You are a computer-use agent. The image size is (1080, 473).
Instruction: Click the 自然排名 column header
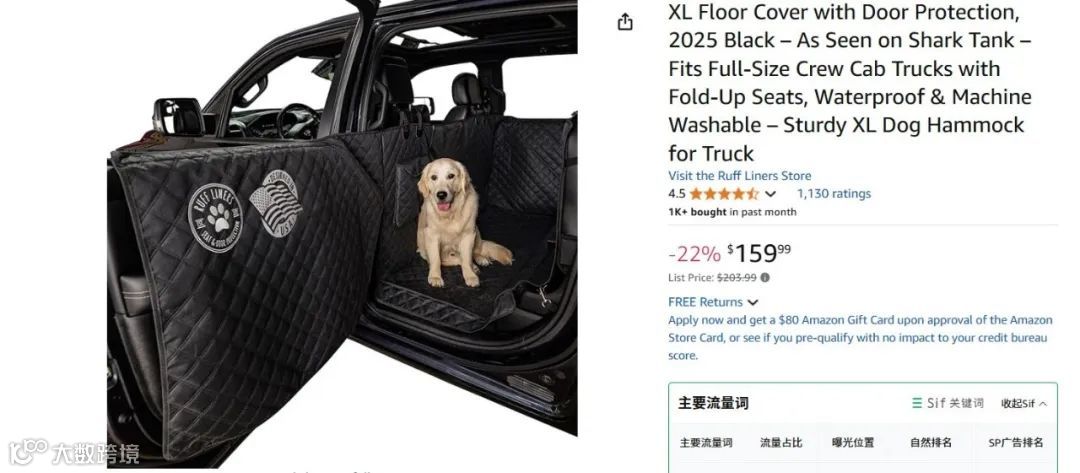[931, 443]
